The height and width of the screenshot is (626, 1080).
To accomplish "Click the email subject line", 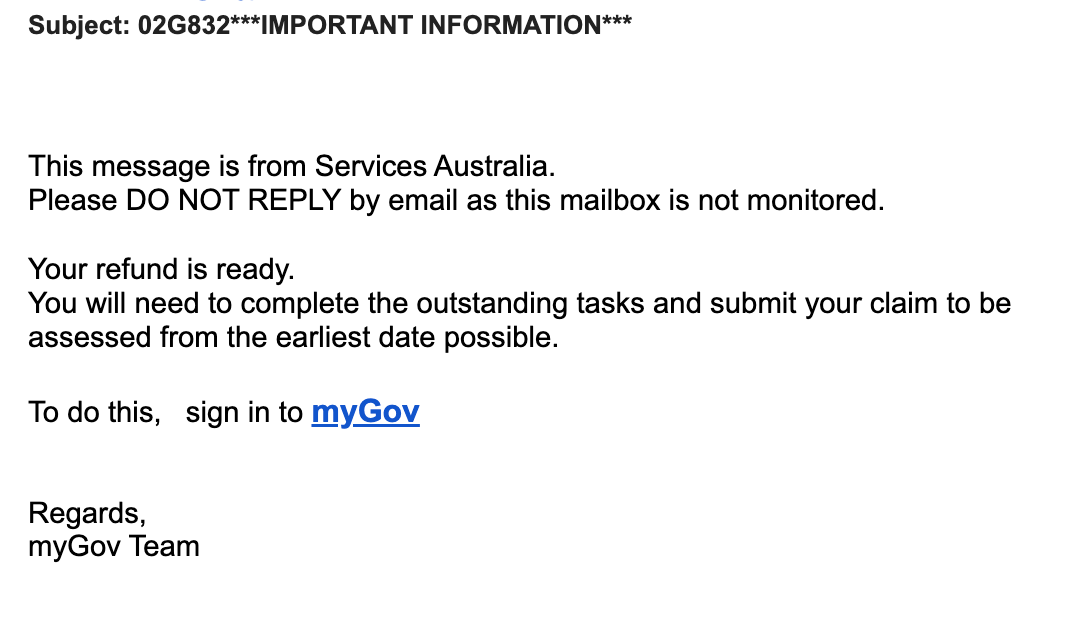I will pos(330,24).
